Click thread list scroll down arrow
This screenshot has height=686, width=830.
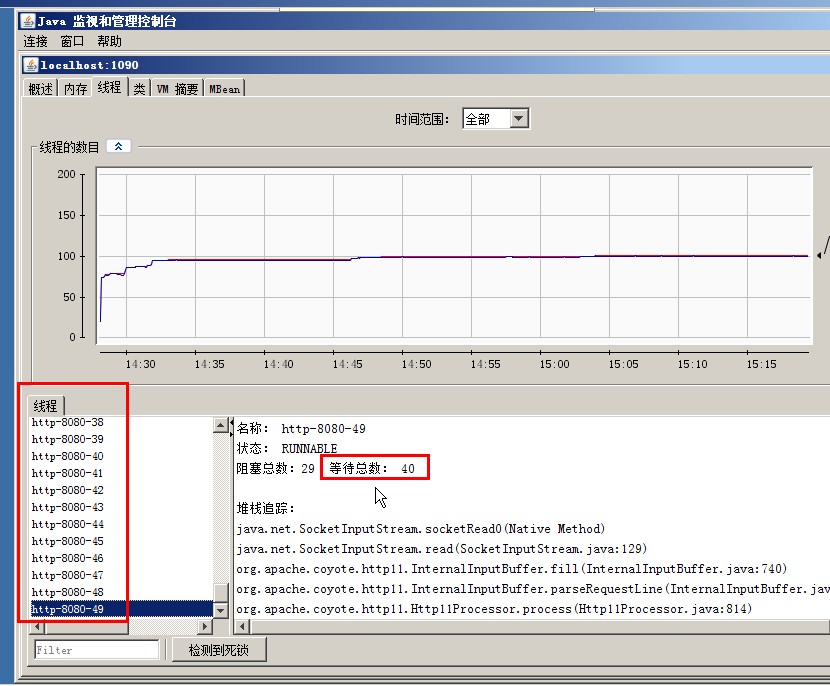(x=221, y=610)
